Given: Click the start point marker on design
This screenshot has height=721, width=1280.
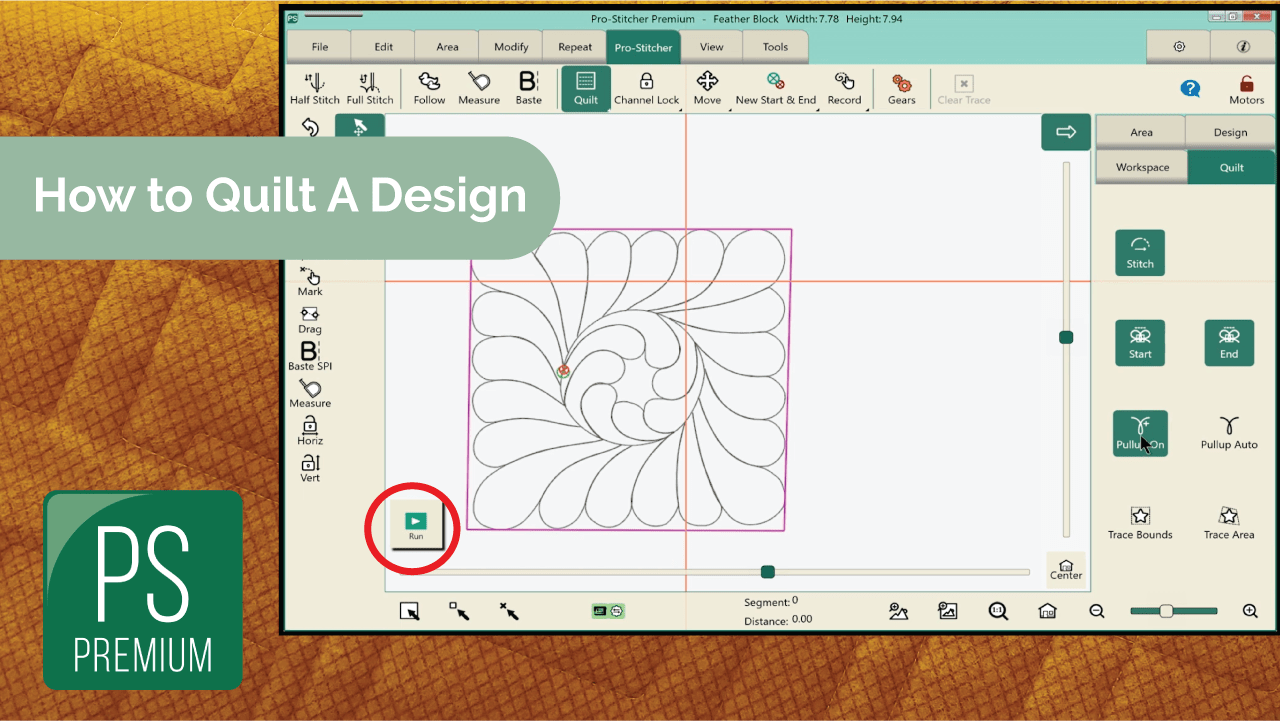Looking at the screenshot, I should point(563,371).
